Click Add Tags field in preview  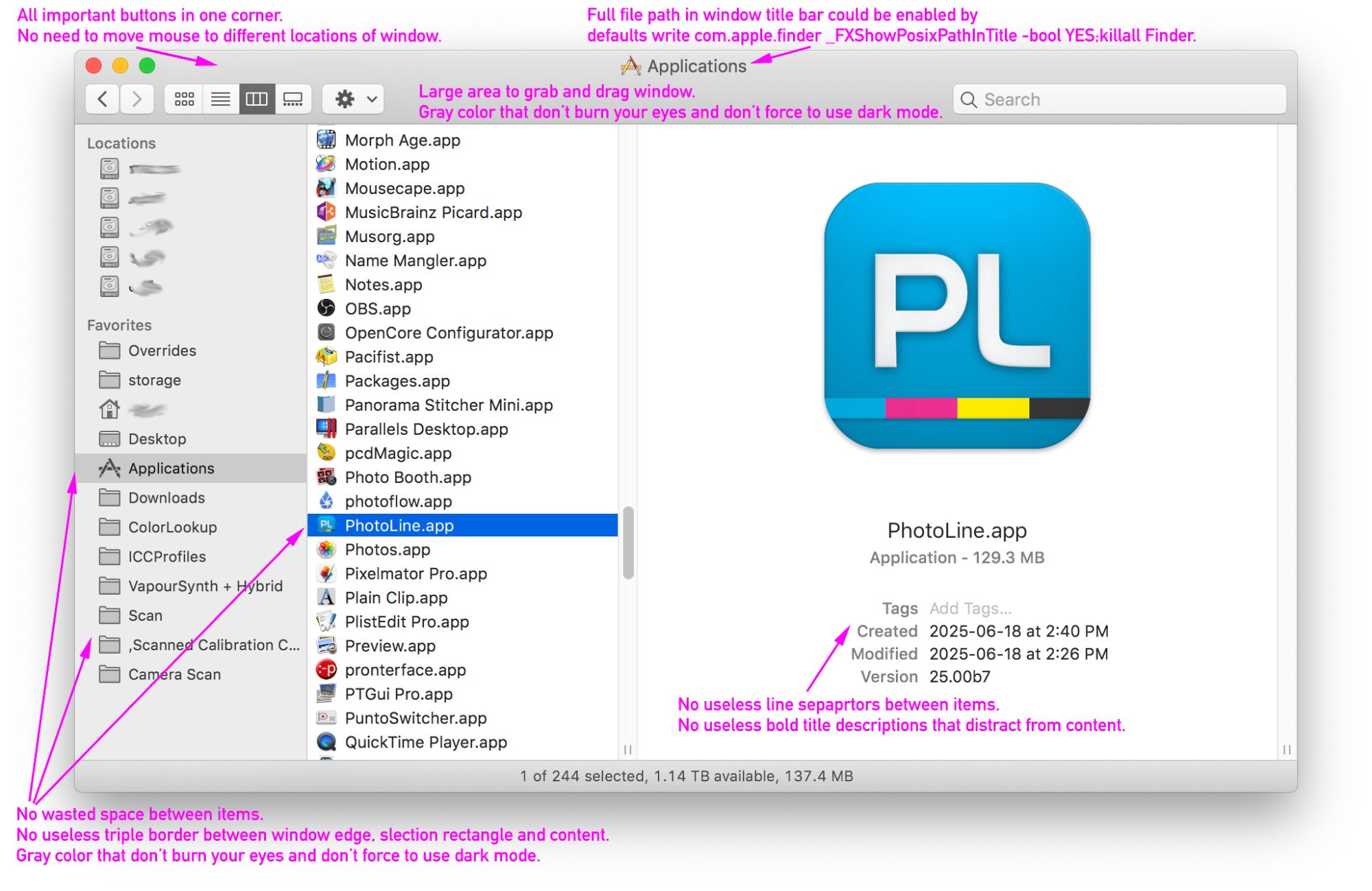pyautogui.click(x=970, y=608)
